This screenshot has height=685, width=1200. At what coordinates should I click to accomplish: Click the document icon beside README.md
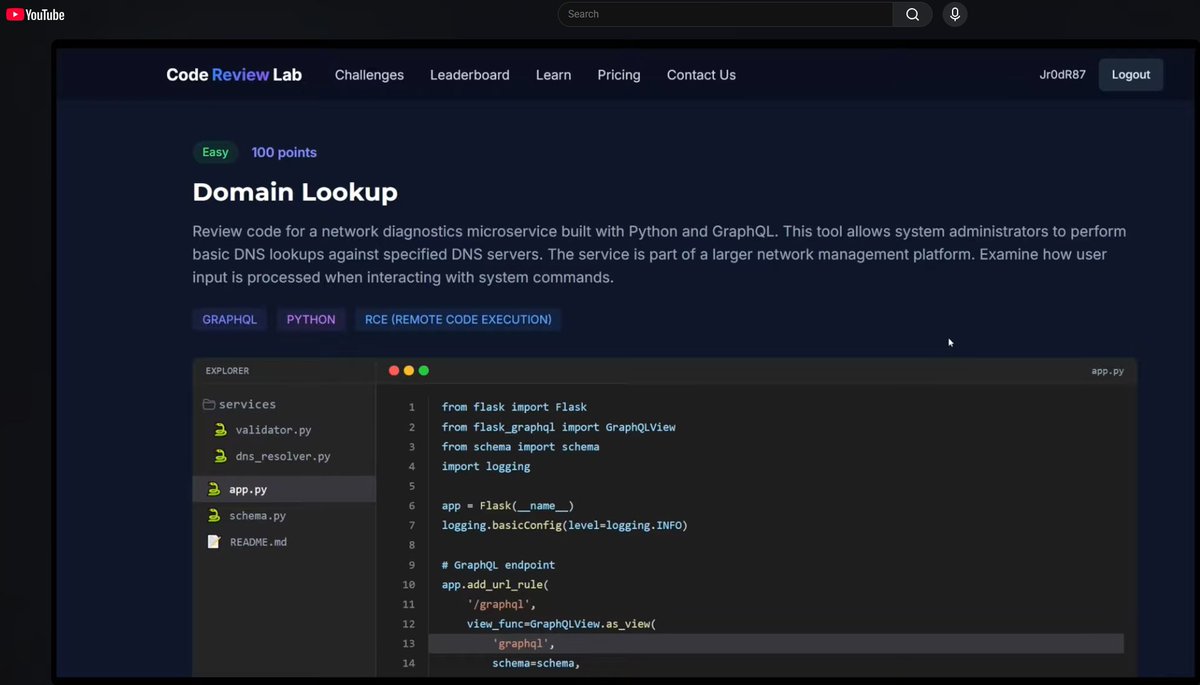[x=213, y=542]
